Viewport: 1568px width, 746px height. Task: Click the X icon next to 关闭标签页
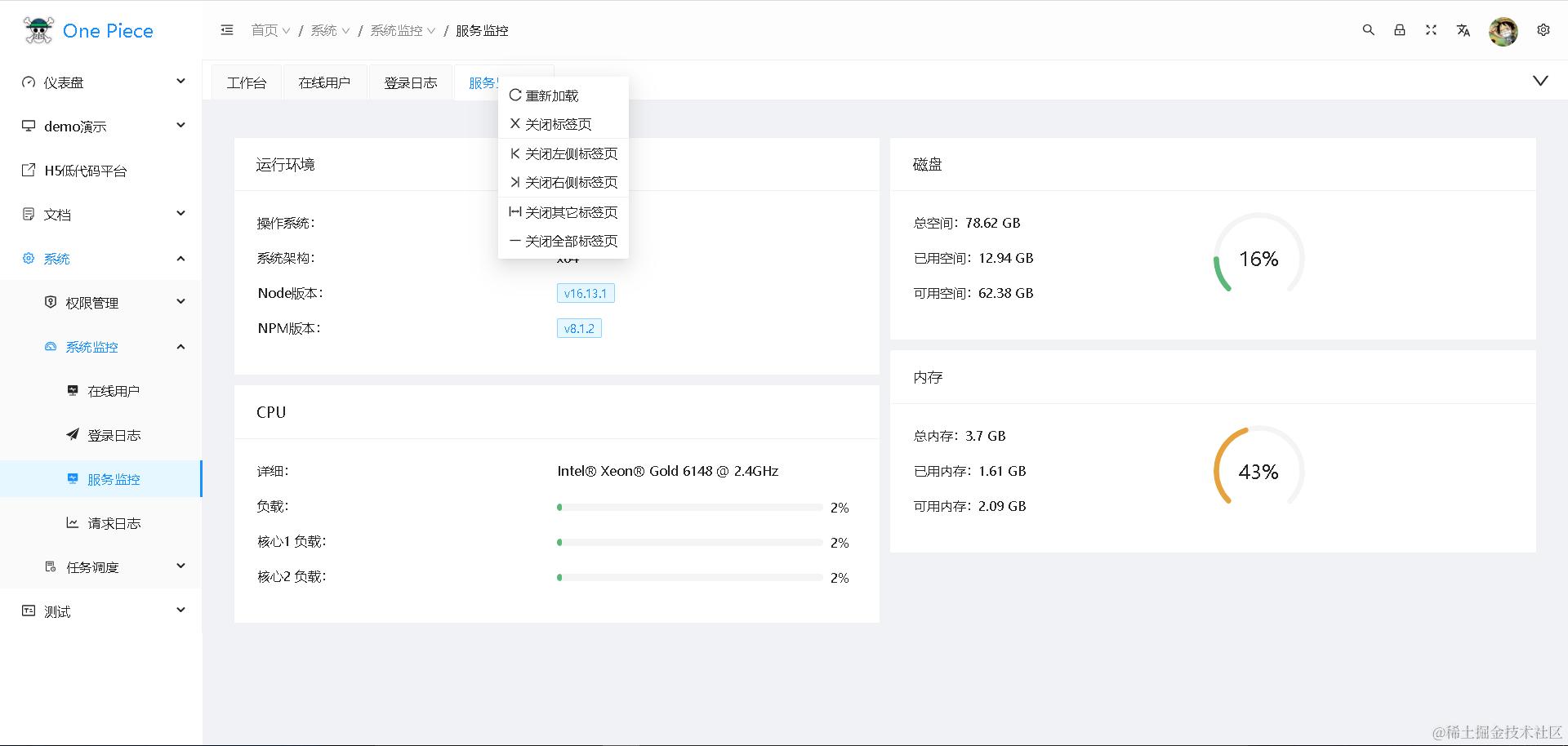click(515, 123)
